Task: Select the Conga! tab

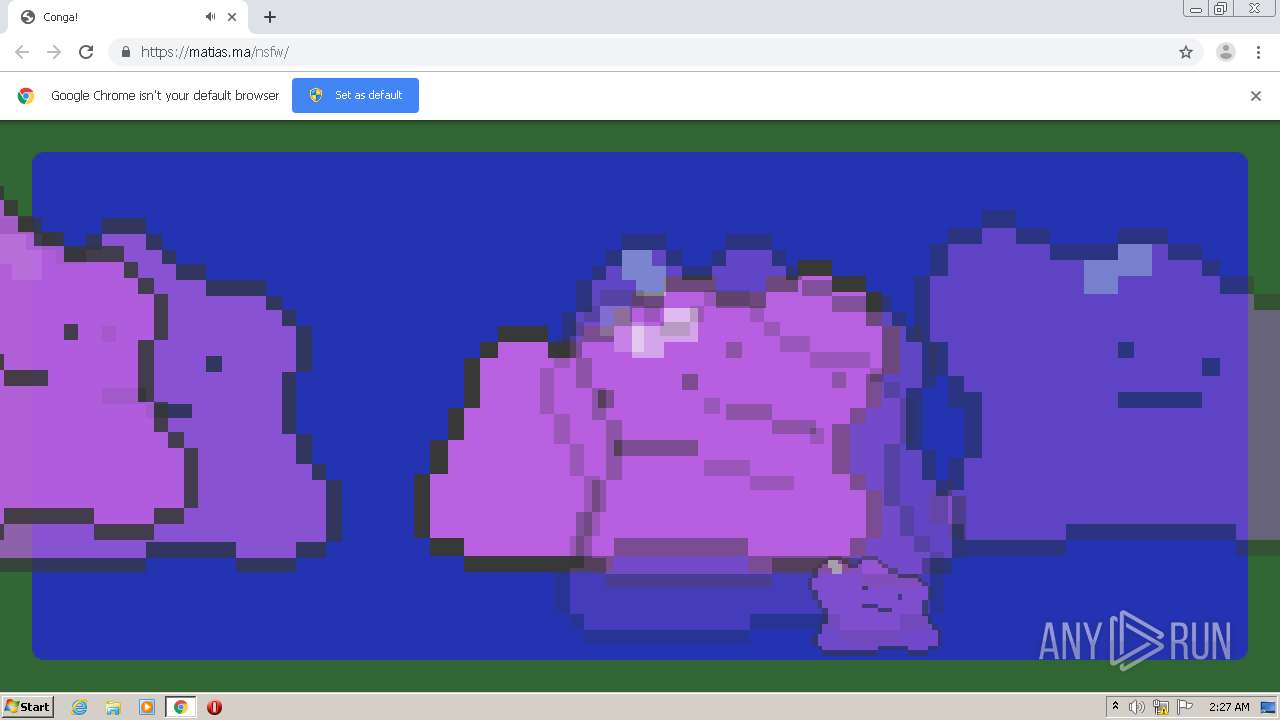Action: click(128, 17)
